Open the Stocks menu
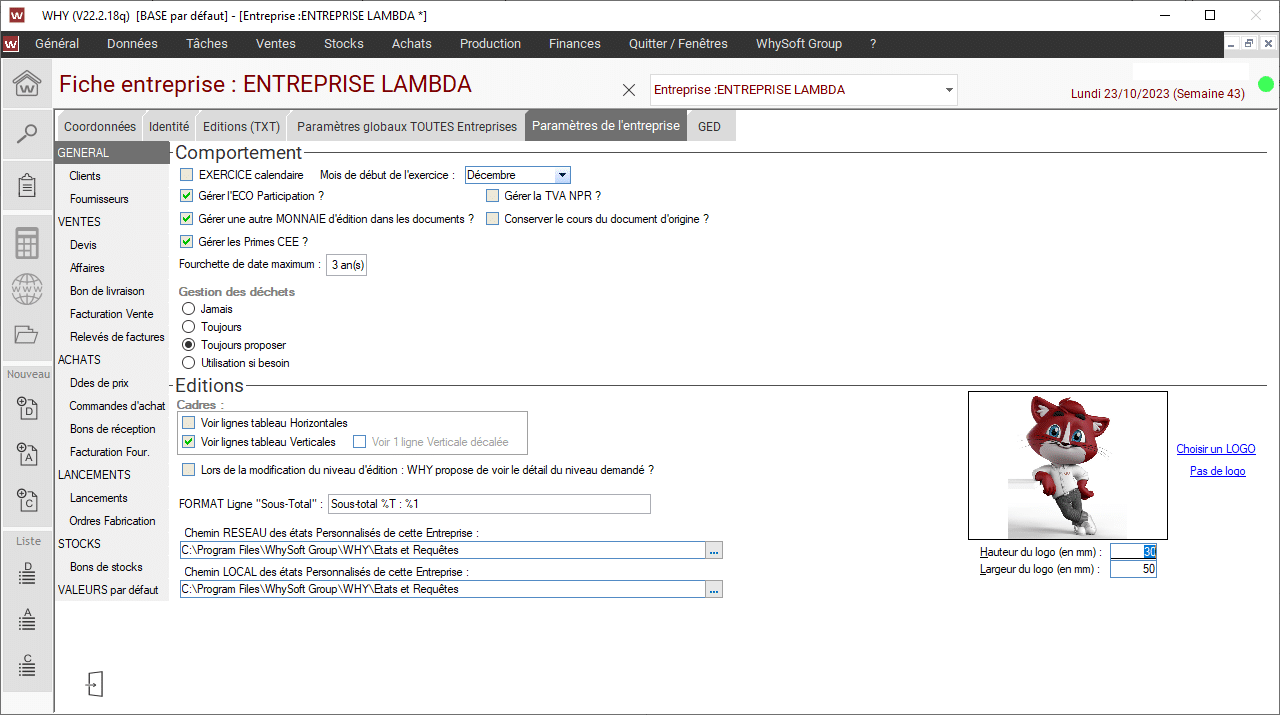Viewport: 1280px width, 715px height. click(344, 44)
